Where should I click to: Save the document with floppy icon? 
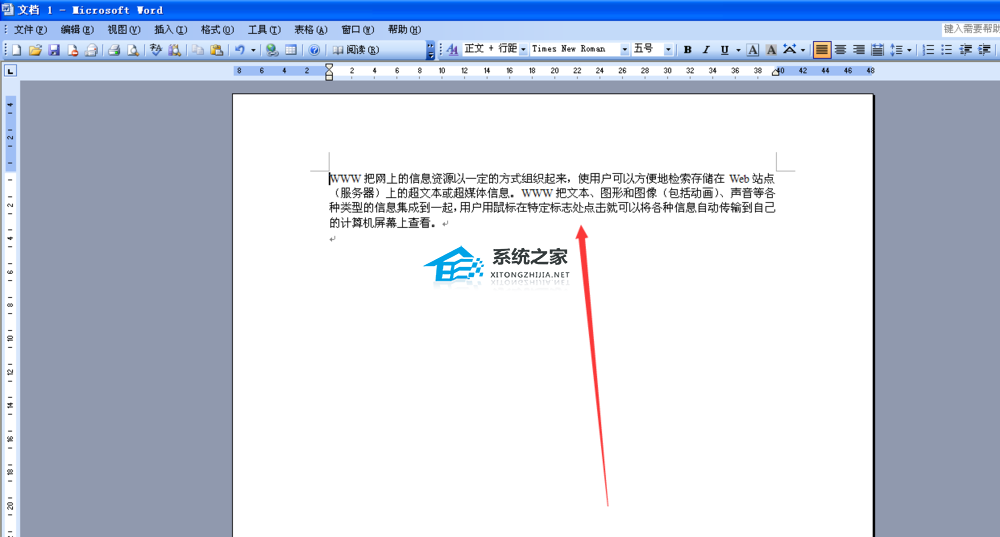point(54,50)
